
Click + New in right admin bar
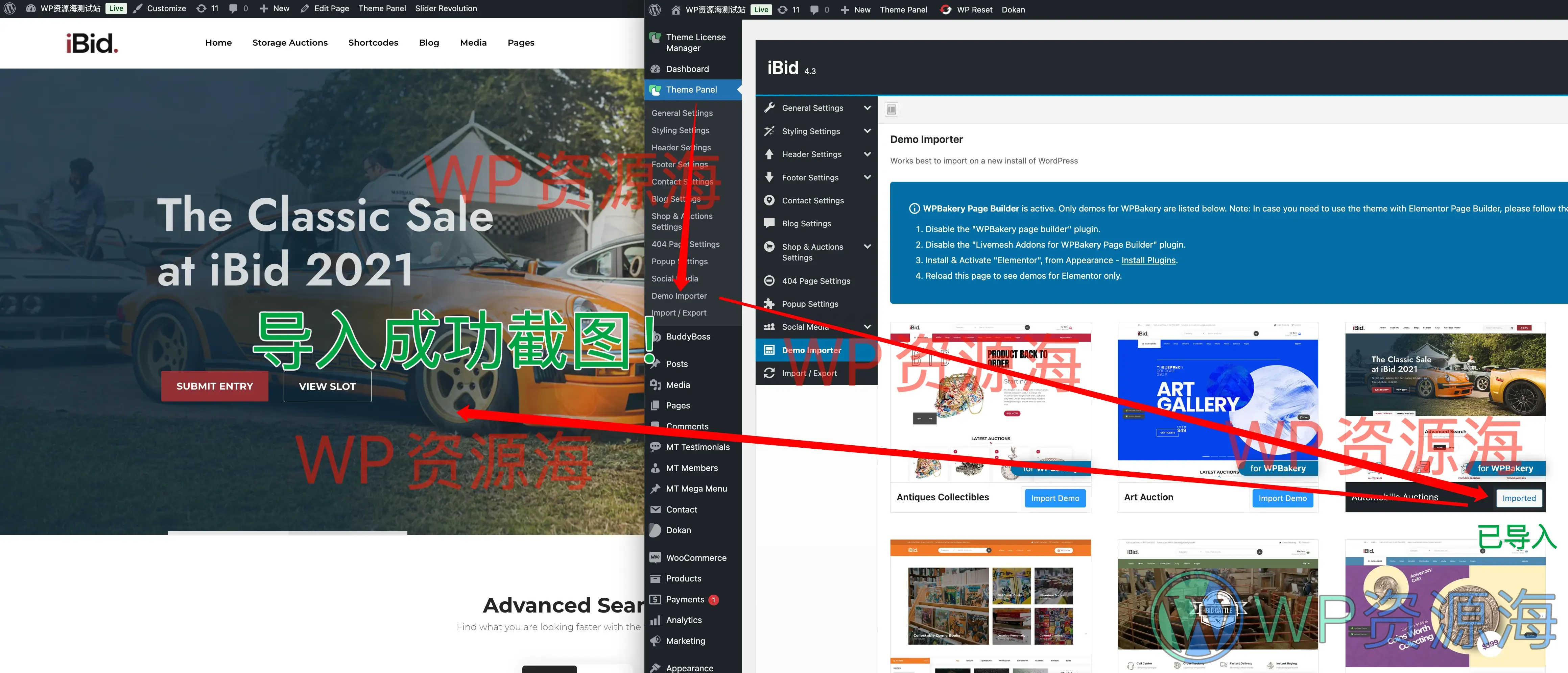tap(855, 10)
